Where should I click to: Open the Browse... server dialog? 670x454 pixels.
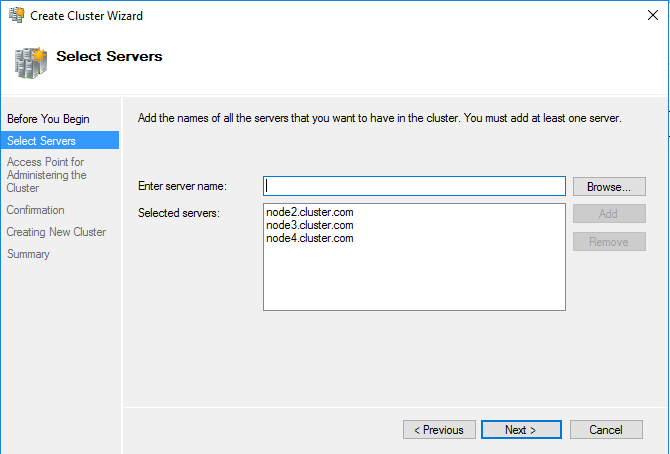(x=609, y=187)
